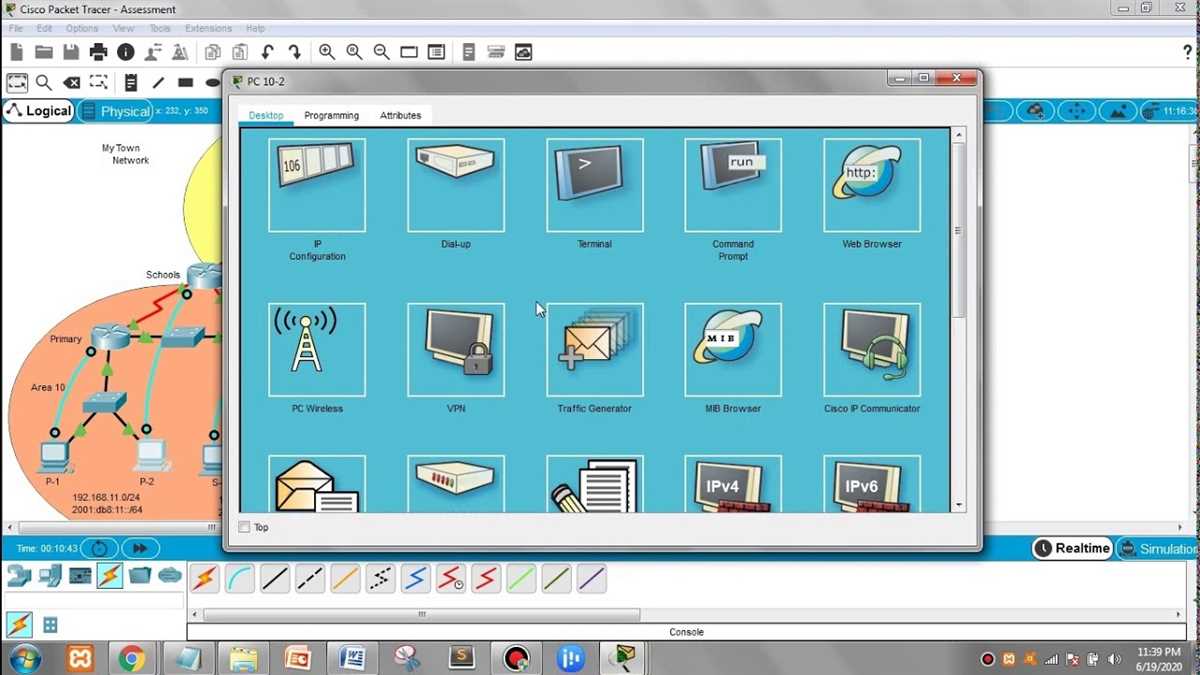
Task: Select the End Devices category
Action: pos(50,575)
